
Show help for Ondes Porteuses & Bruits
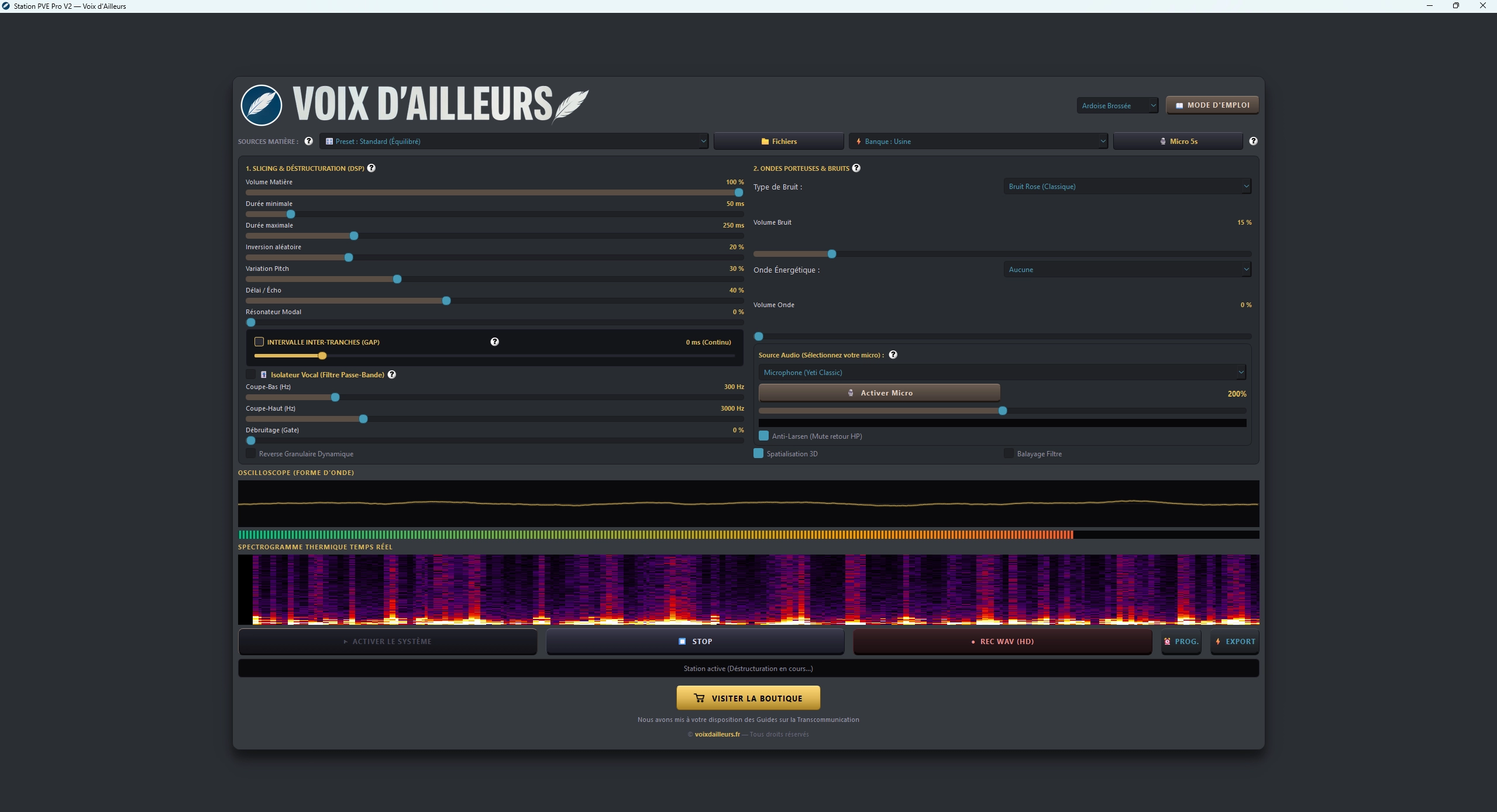click(856, 168)
